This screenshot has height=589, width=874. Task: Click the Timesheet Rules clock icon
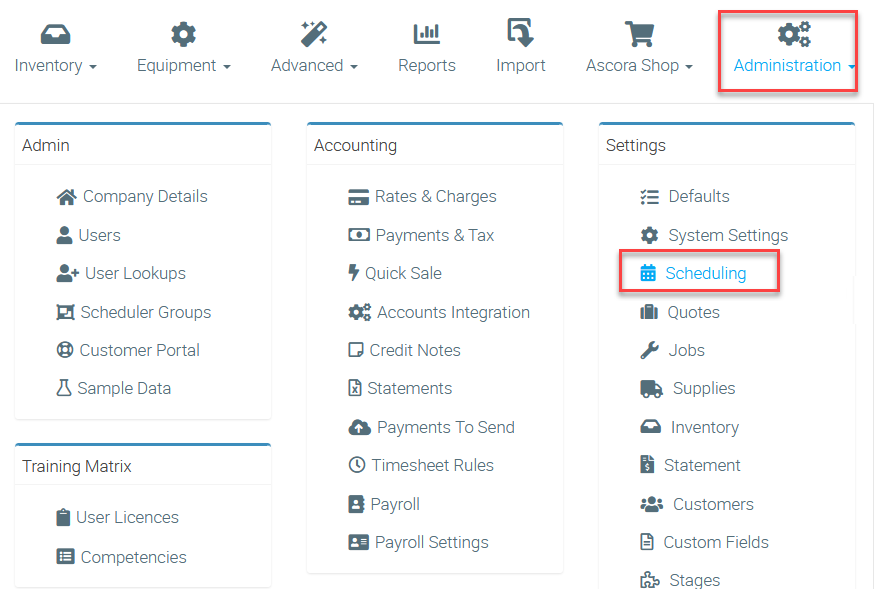357,465
